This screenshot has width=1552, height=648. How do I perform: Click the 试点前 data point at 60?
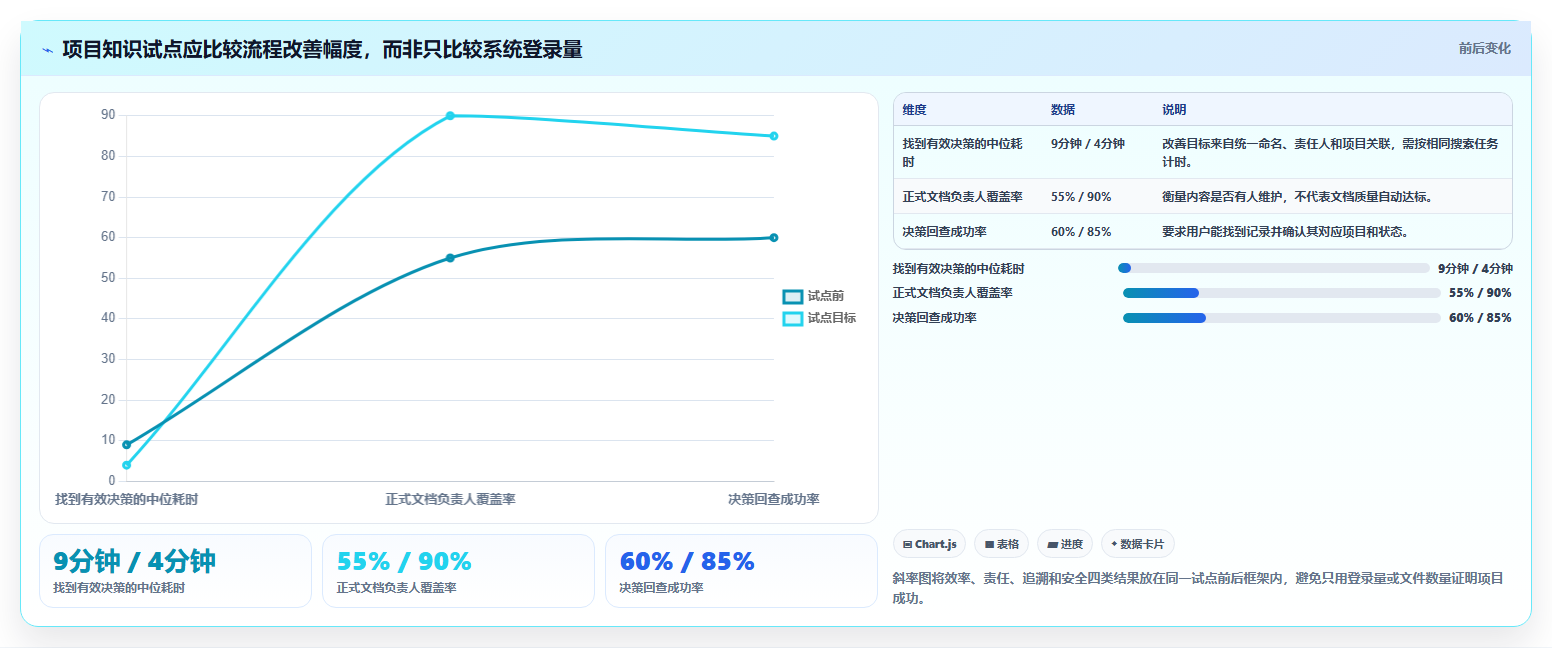[774, 238]
